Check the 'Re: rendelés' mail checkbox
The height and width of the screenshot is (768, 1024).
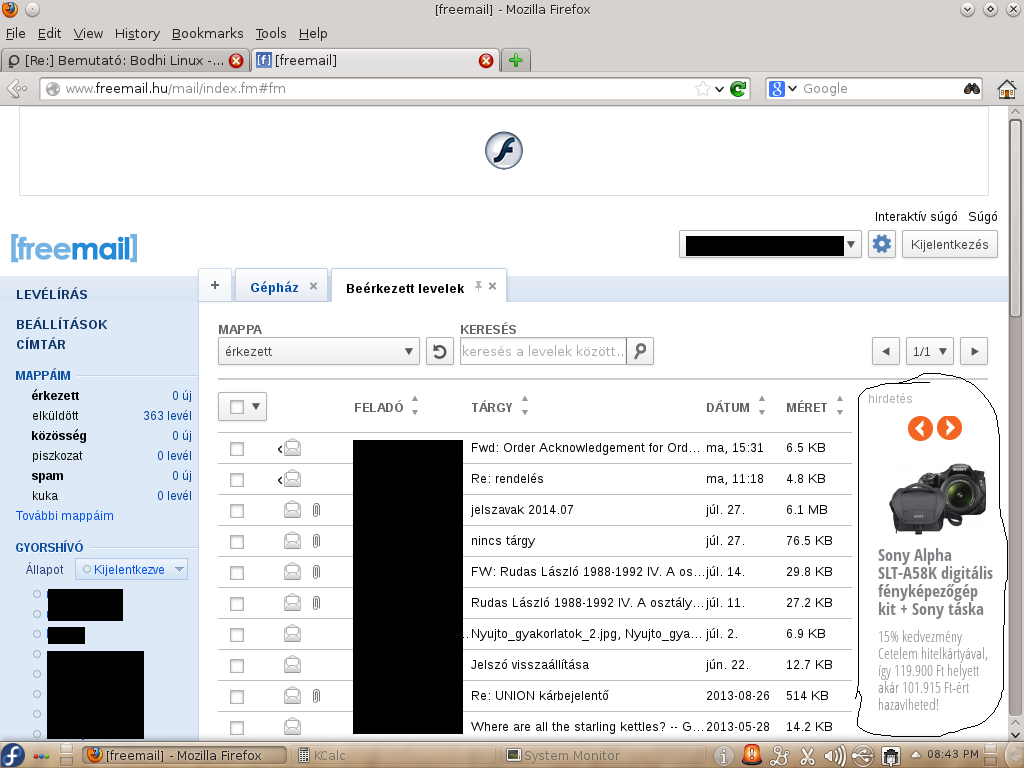pyautogui.click(x=237, y=479)
